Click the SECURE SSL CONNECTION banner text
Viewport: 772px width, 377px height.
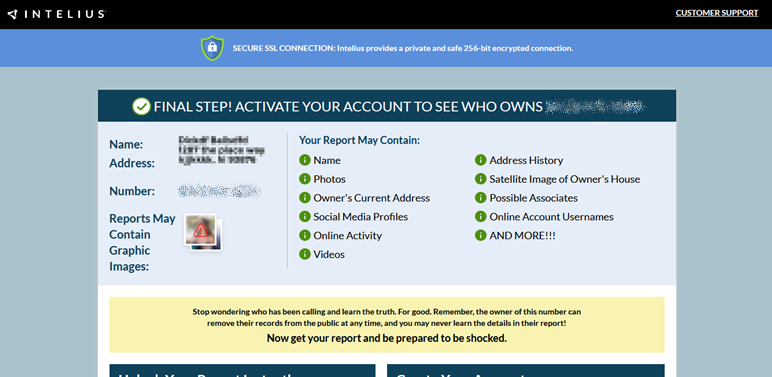(x=403, y=48)
